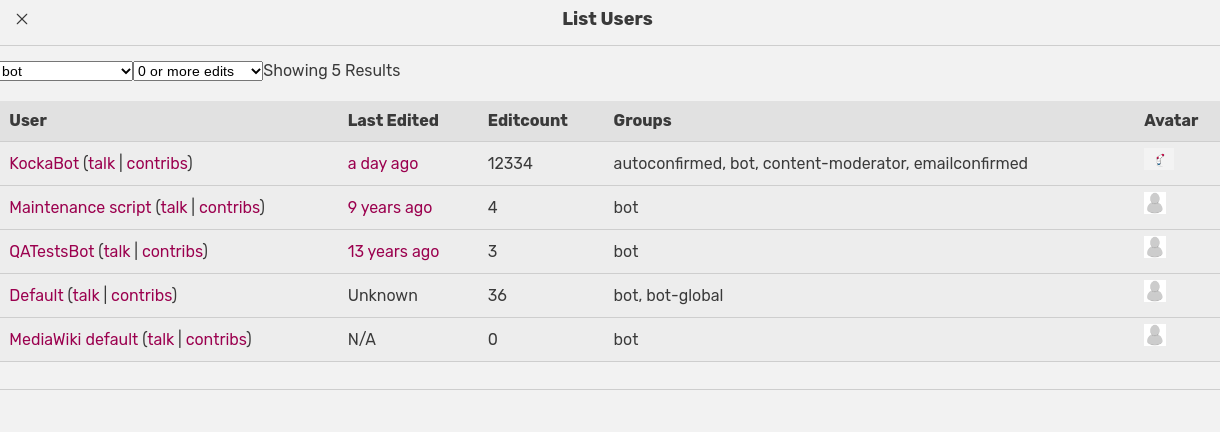Click QATestsBot's default avatar icon
The width and height of the screenshot is (1220, 432).
(x=1155, y=248)
